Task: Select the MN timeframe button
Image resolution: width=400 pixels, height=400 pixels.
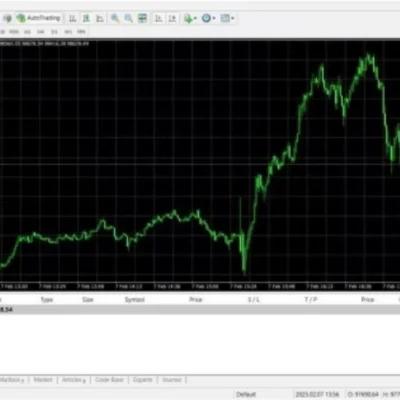Action: (81, 32)
